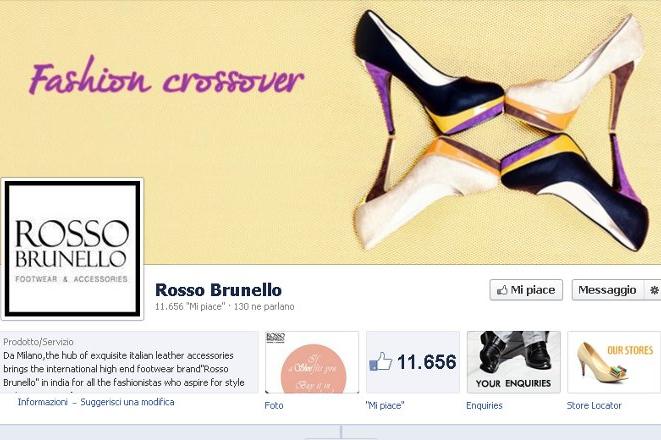The height and width of the screenshot is (440, 661).
Task: Open the 11.656 likes thumbnail tile
Action: pyautogui.click(x=413, y=362)
